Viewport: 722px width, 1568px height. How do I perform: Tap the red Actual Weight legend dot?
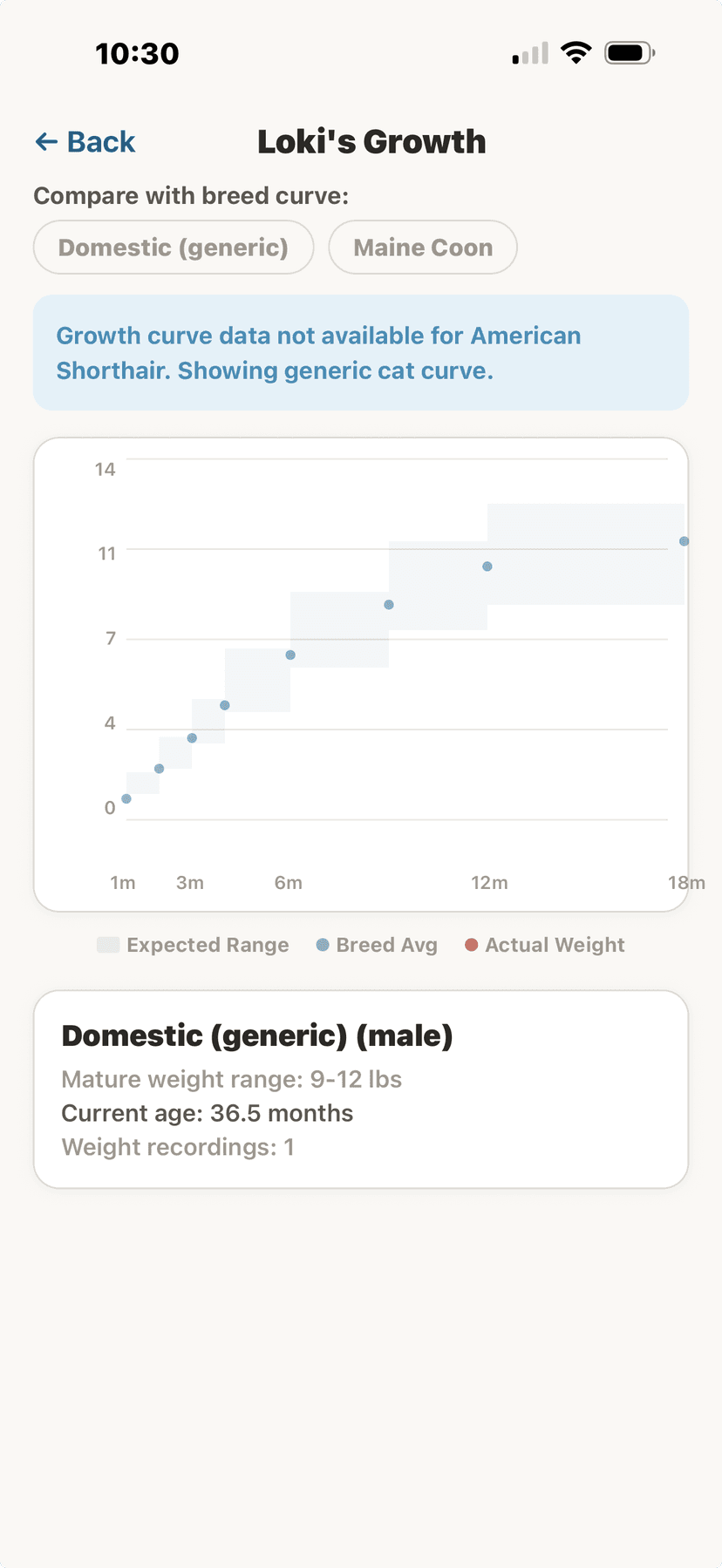click(x=471, y=944)
